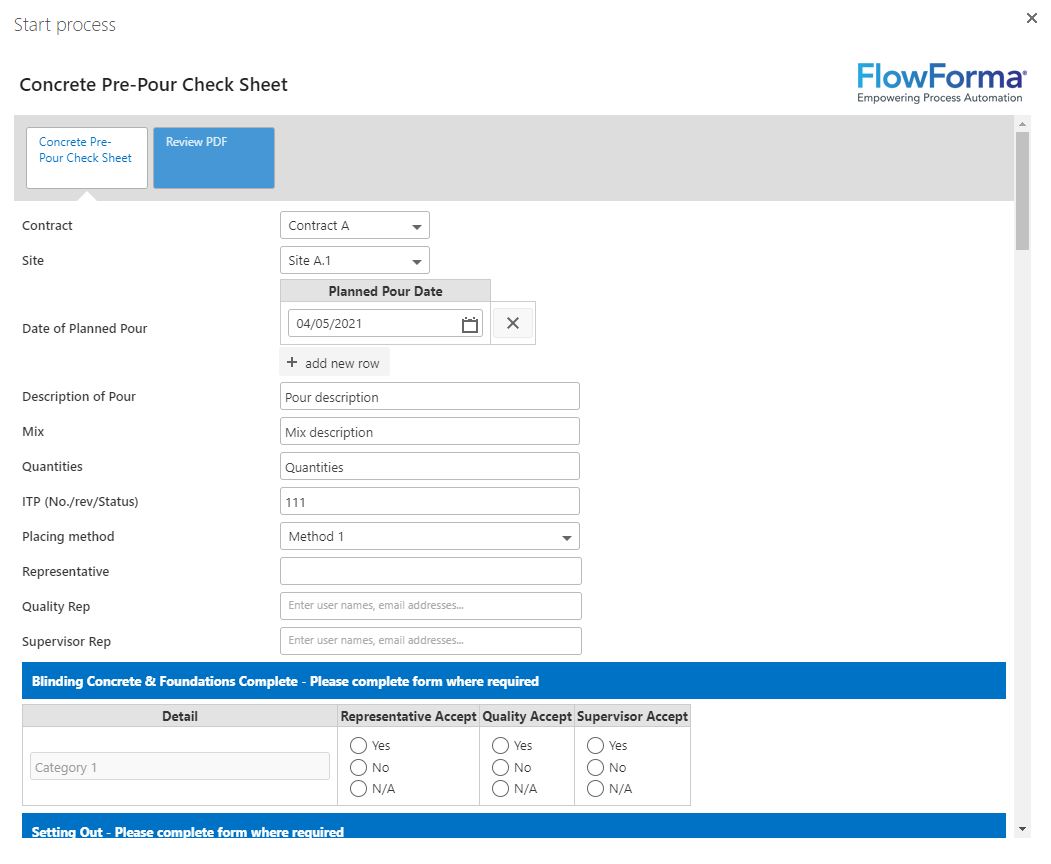Open the Contract dropdown
This screenshot has height=864, width=1051.
(x=355, y=225)
